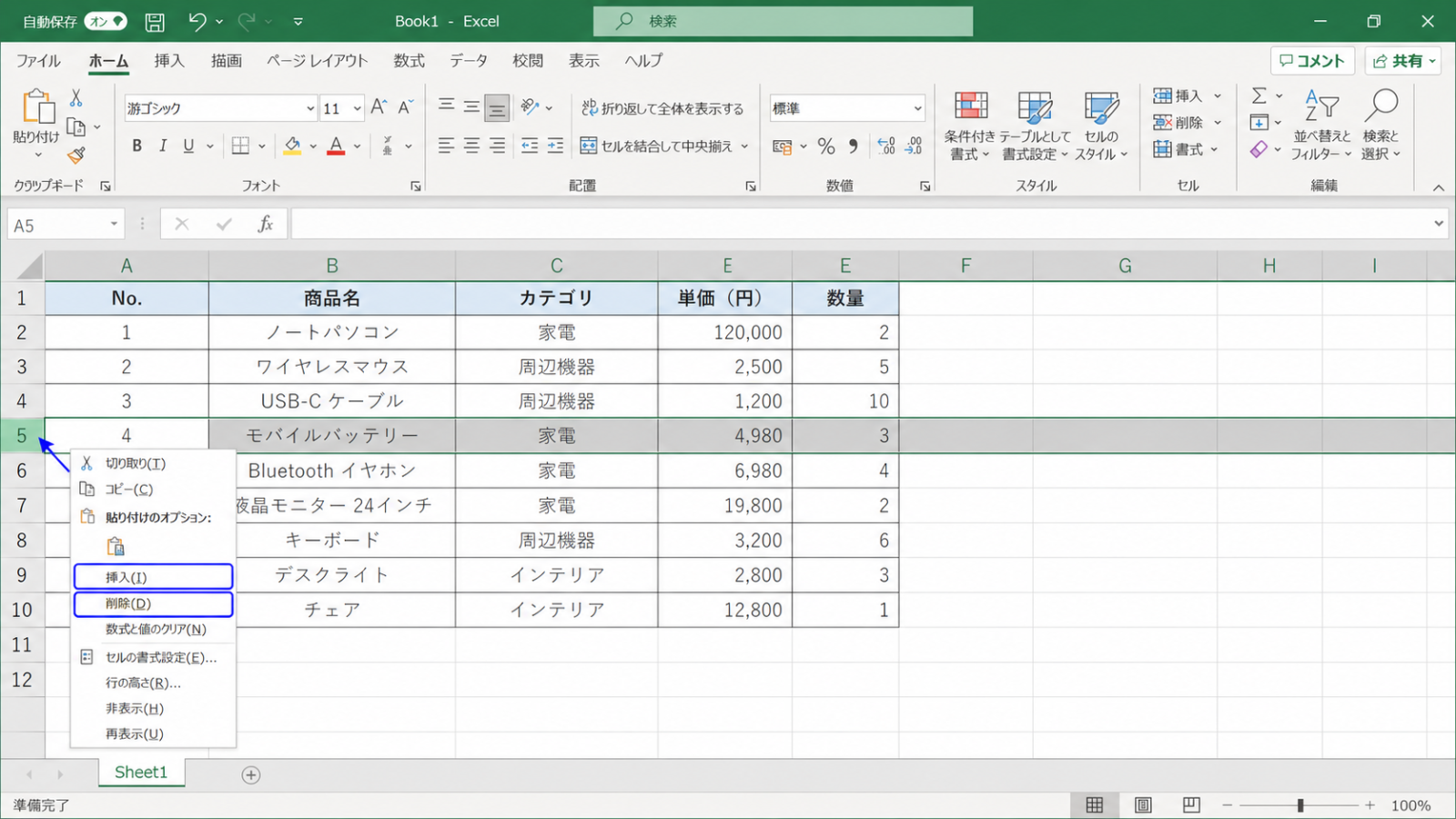Switch to the Insert ribbon tab
This screenshot has height=819, width=1456.
tap(169, 60)
